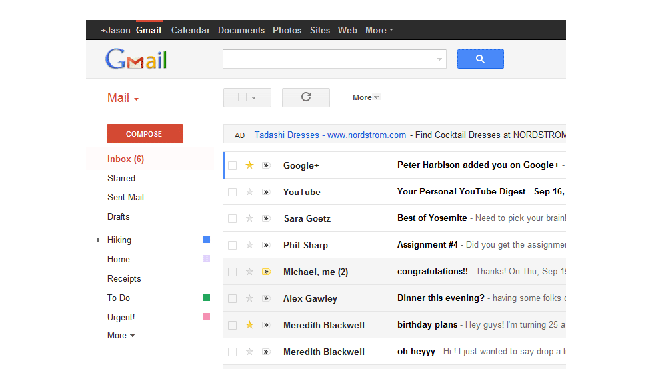Screen dimensions: 652x390
Task: Star the oh heyyy email
Action: pyautogui.click(x=249, y=352)
